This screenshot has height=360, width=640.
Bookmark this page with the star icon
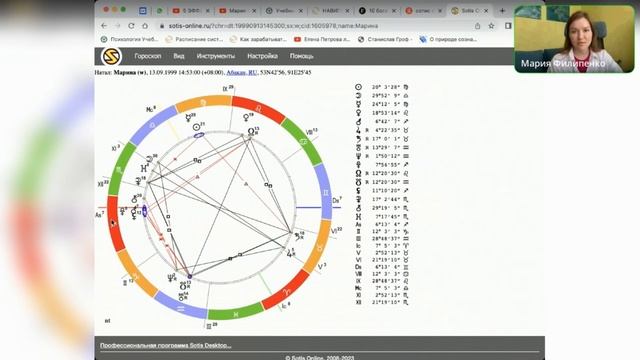click(491, 26)
